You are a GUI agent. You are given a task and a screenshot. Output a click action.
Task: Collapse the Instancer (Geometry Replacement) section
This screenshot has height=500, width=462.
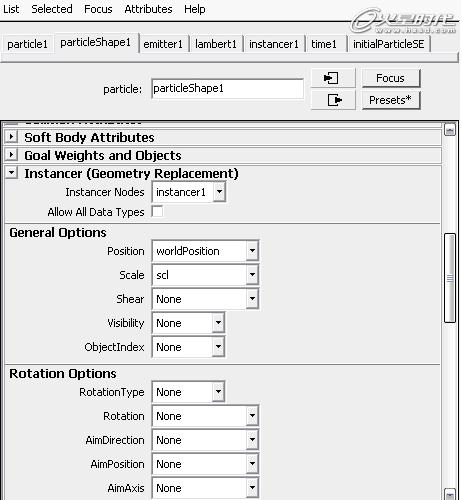coord(12,173)
